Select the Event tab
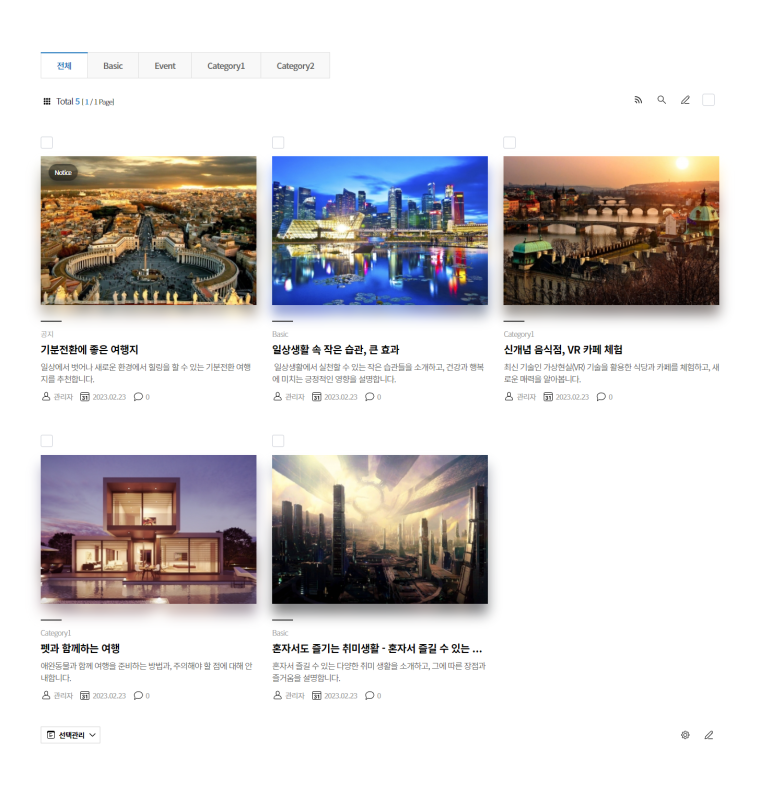 click(x=165, y=66)
